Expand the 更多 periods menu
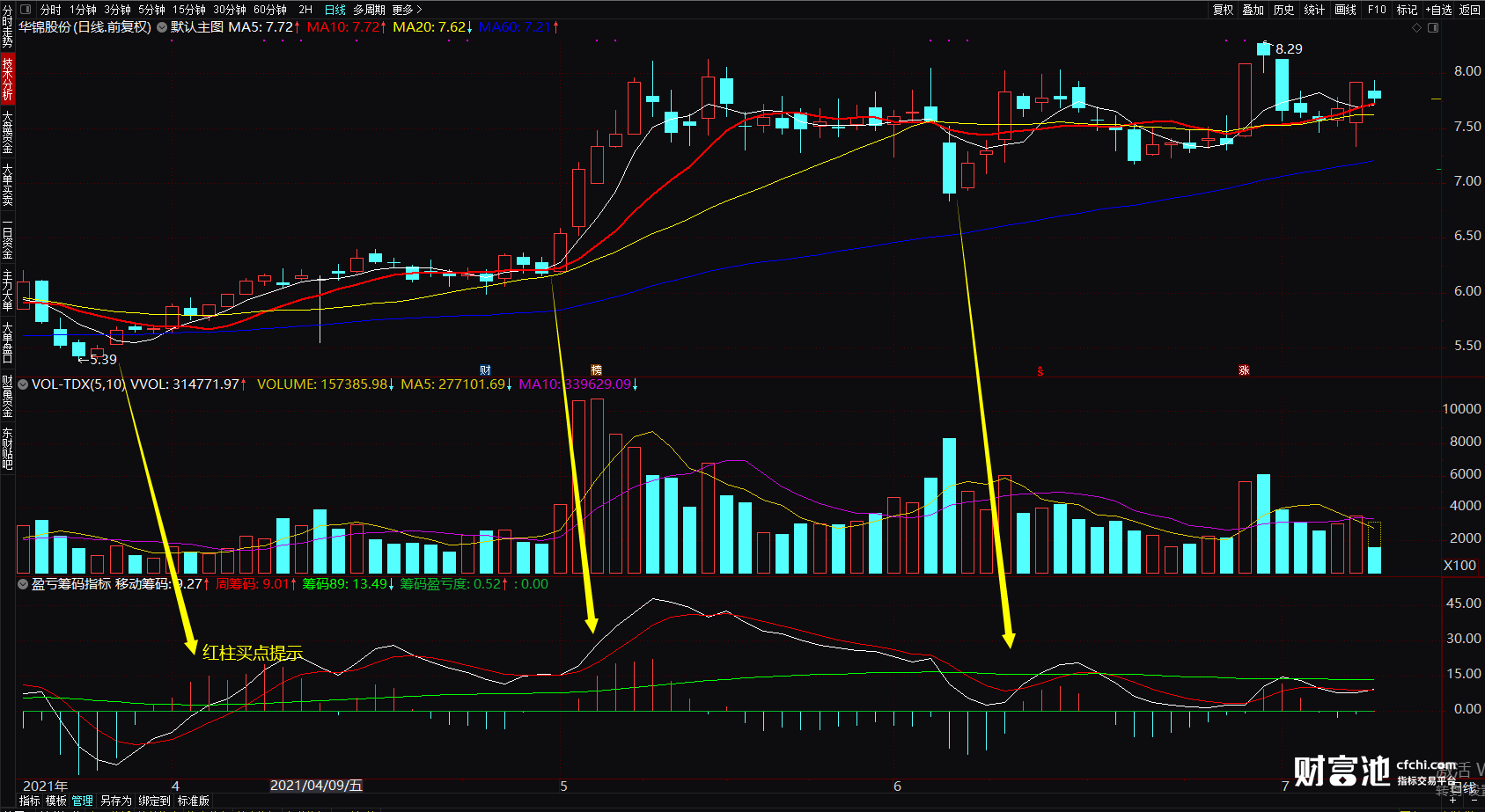Viewport: 1485px width, 812px height. [x=405, y=10]
